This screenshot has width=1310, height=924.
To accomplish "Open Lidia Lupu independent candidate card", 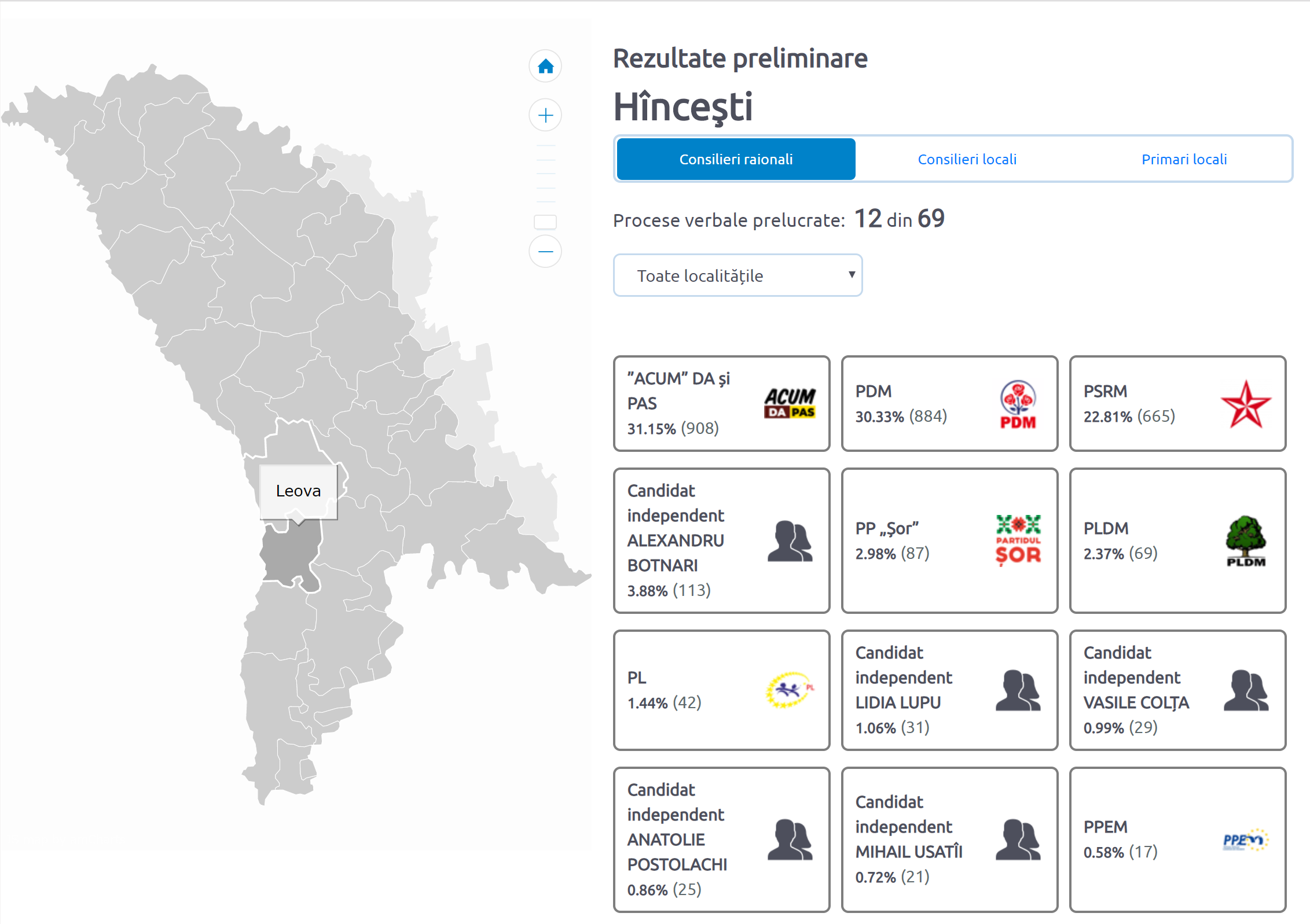I will (x=949, y=690).
